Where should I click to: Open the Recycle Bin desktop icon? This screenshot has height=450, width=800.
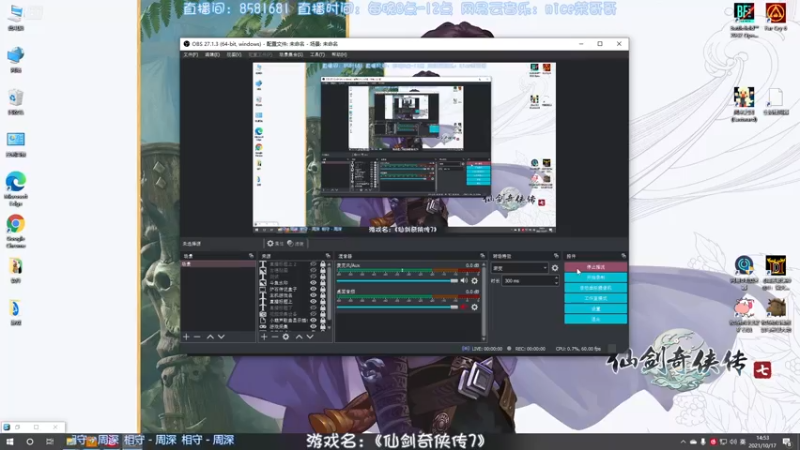[16, 102]
